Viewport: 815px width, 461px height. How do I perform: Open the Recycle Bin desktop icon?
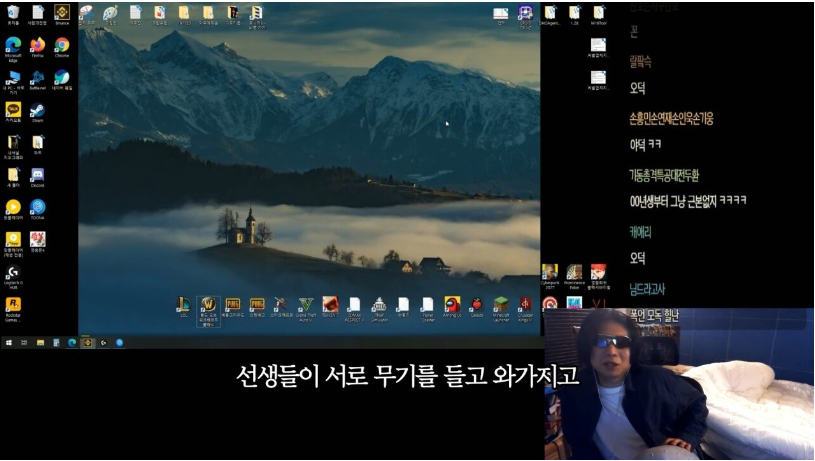click(x=13, y=15)
